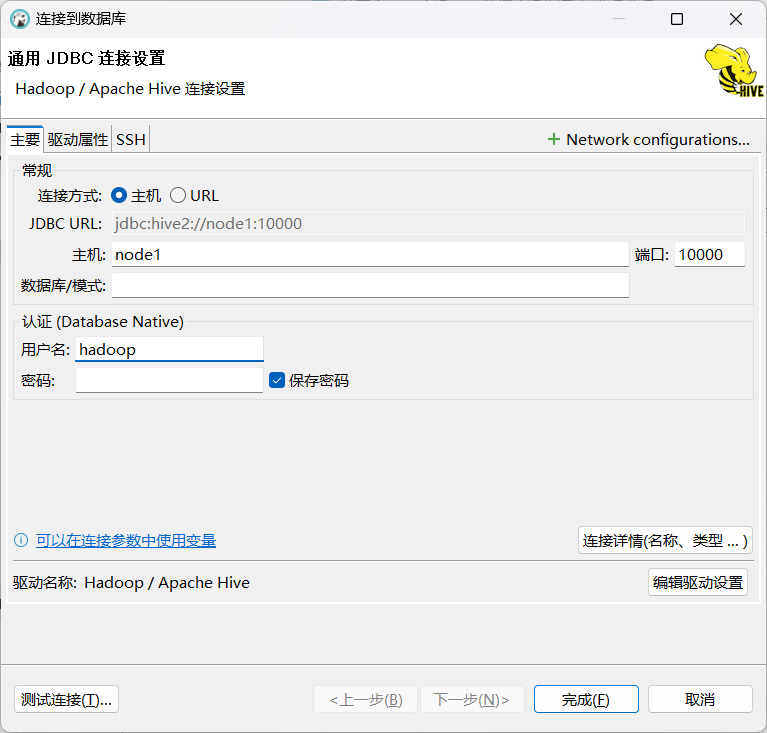Click 测试连接(T) button
The width and height of the screenshot is (767, 733).
[67, 699]
